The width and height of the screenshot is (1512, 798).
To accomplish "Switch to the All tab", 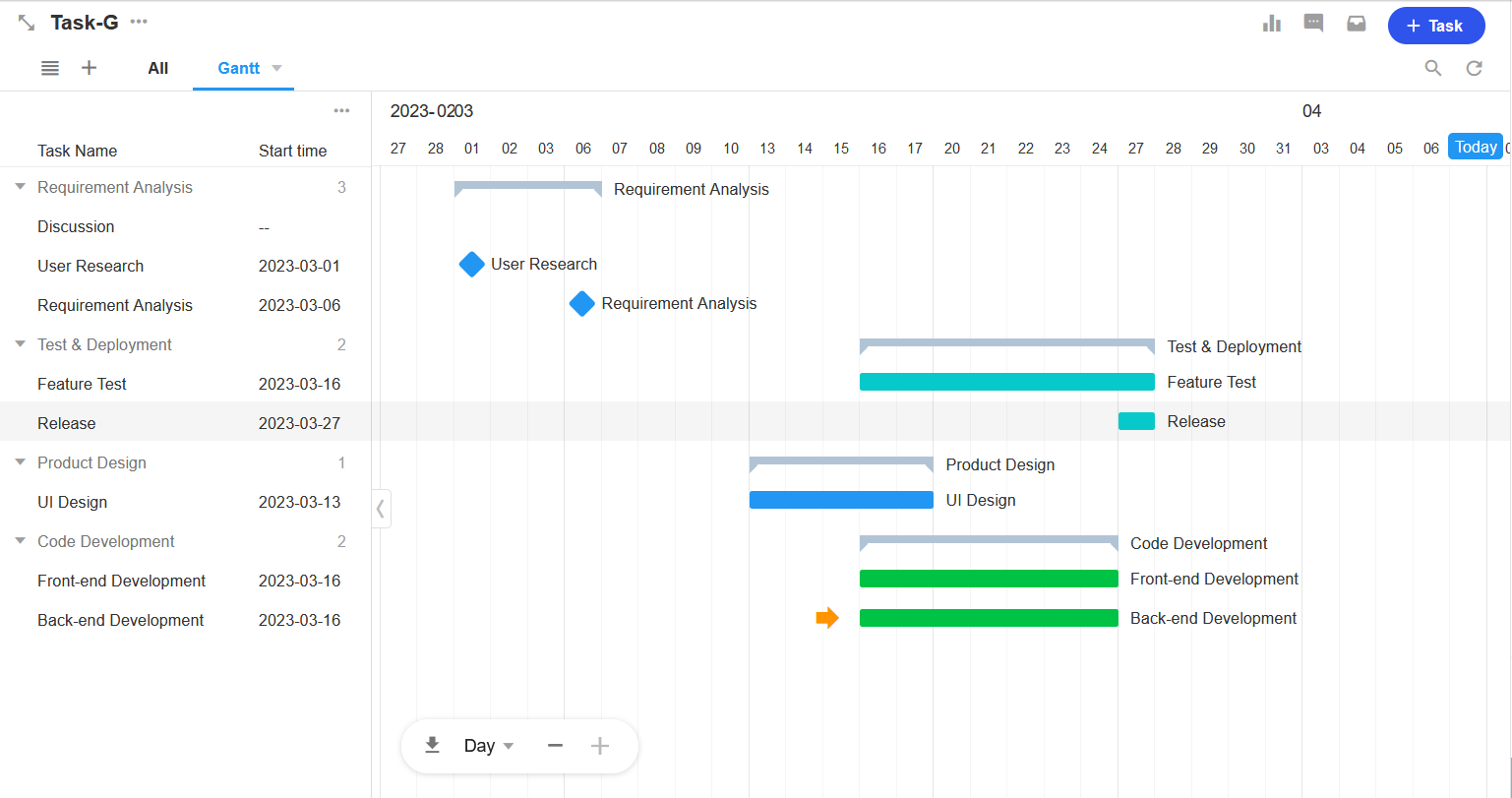I will pyautogui.click(x=157, y=68).
